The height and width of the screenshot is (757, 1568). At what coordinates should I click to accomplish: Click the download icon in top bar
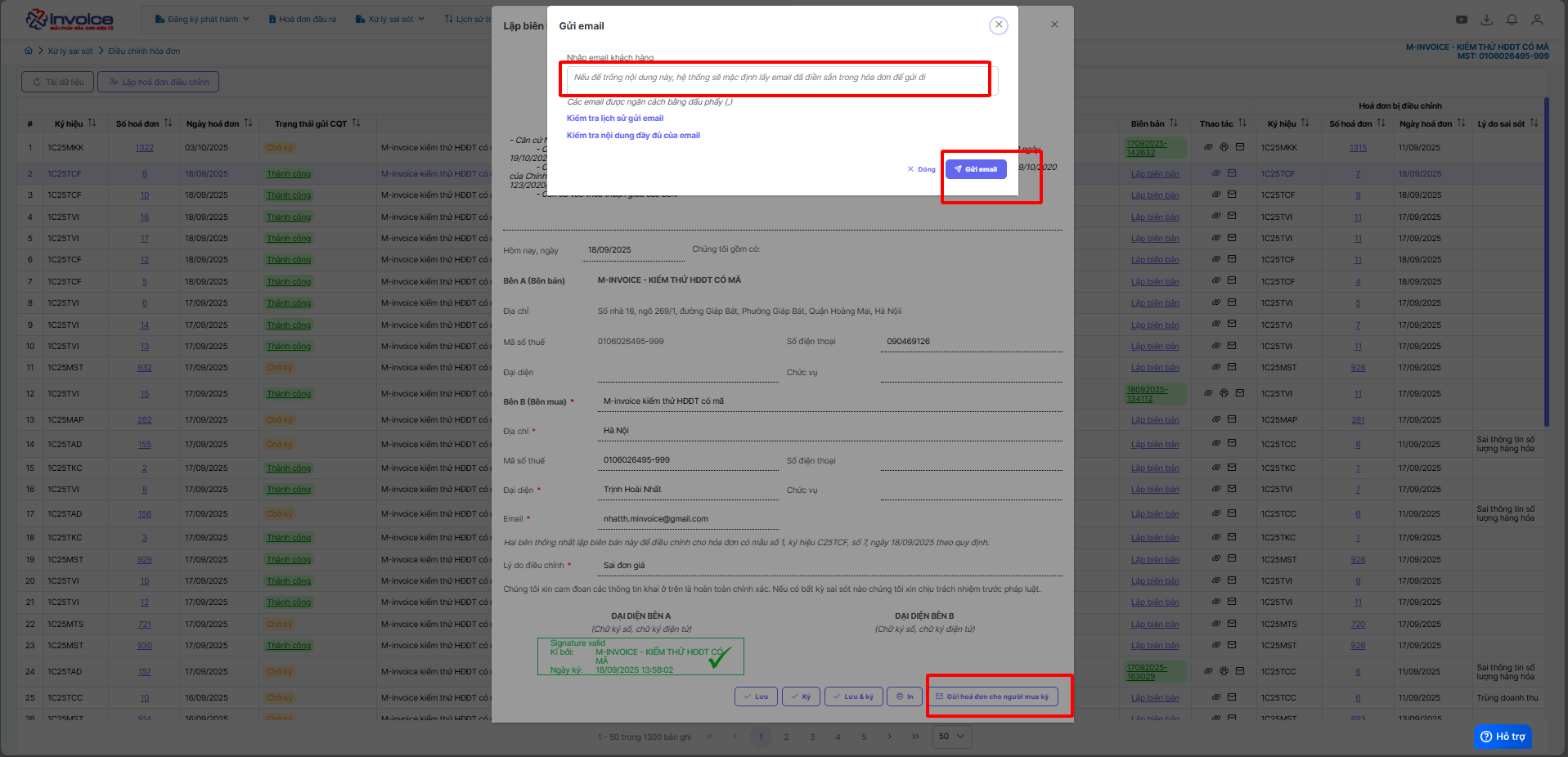point(1487,20)
